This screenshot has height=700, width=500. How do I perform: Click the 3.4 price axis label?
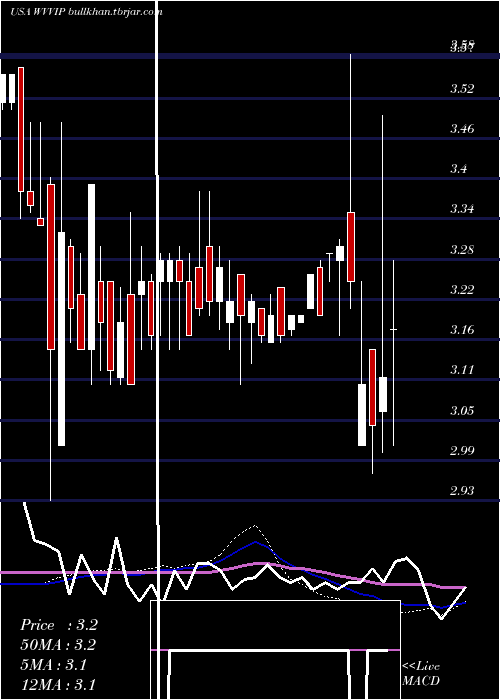[x=459, y=169]
